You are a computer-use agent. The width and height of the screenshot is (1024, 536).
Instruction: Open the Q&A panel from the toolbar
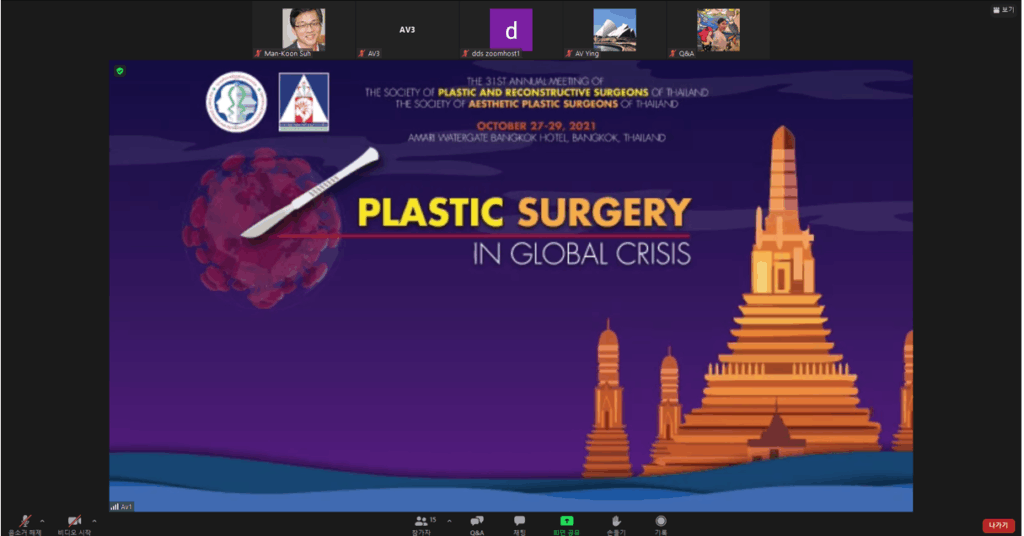click(477, 521)
